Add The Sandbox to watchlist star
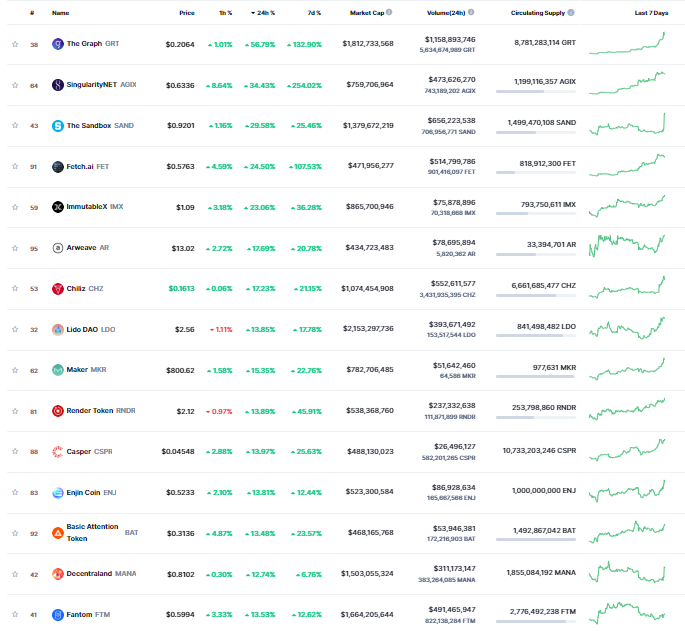Screen dimensions: 685x631 [x=15, y=125]
